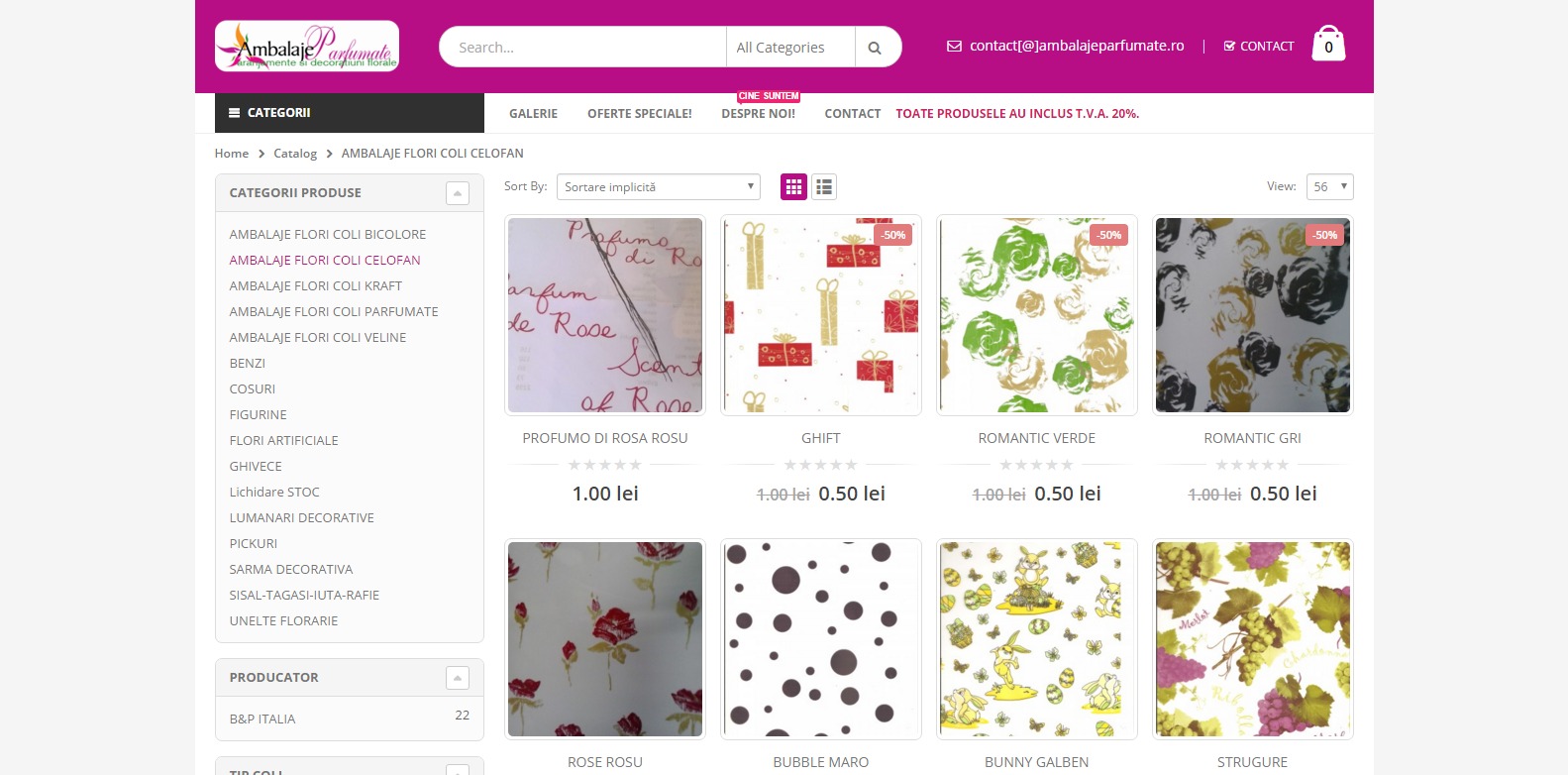Click the envelope email icon
The image size is (1568, 775).
click(x=954, y=47)
